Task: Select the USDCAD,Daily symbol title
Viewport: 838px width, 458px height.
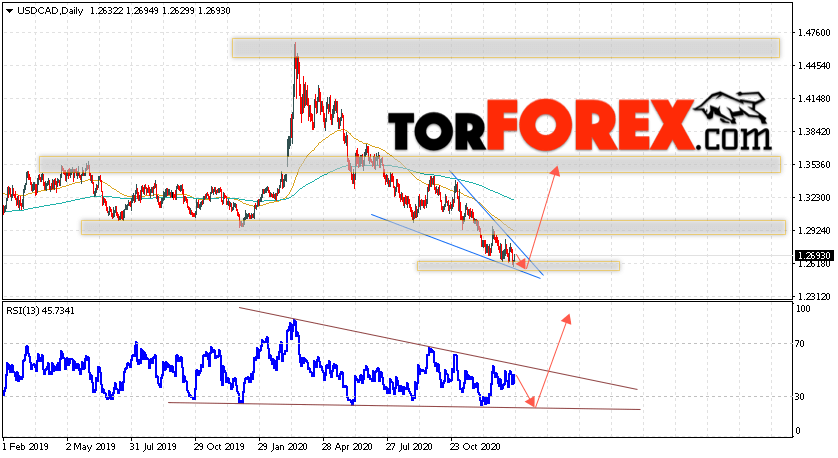Action: 50,11
